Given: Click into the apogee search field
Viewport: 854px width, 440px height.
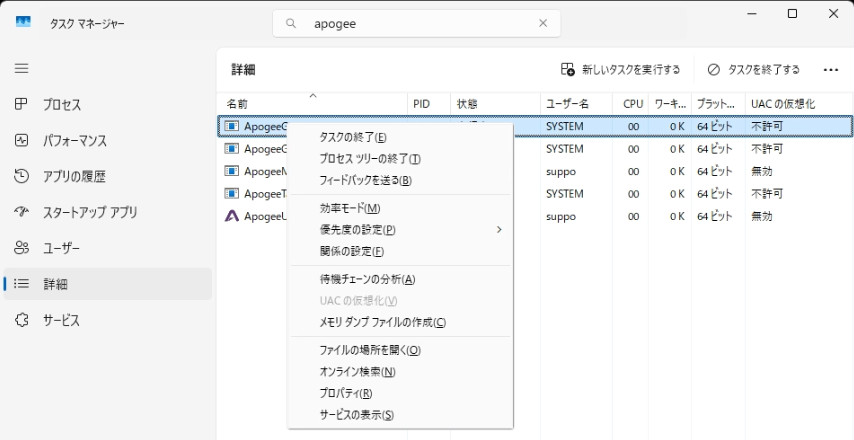Looking at the screenshot, I should 420,23.
